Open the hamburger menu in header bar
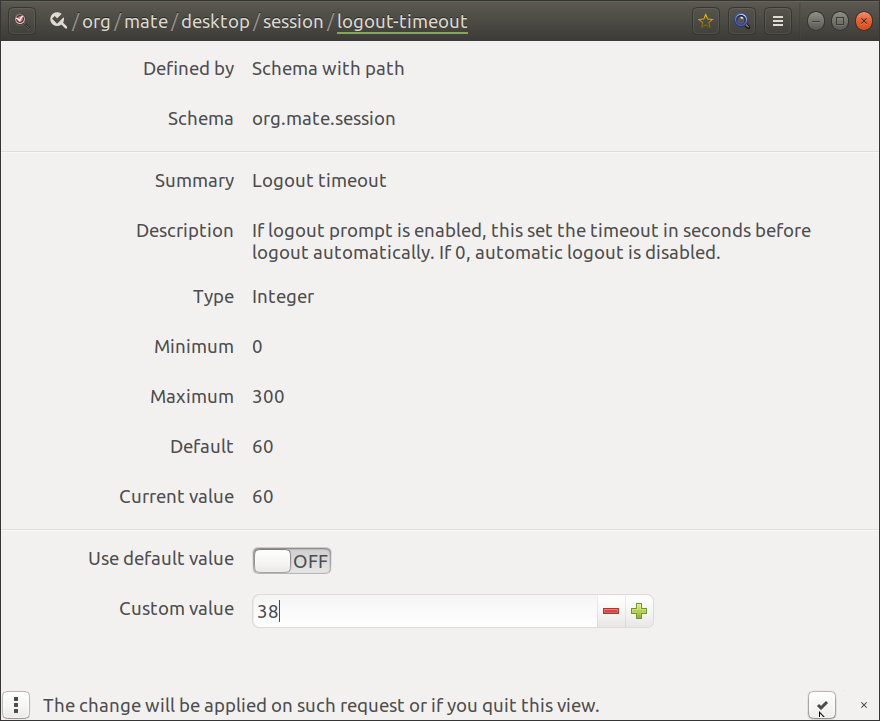Screen dimensions: 880x721 tap(778, 21)
